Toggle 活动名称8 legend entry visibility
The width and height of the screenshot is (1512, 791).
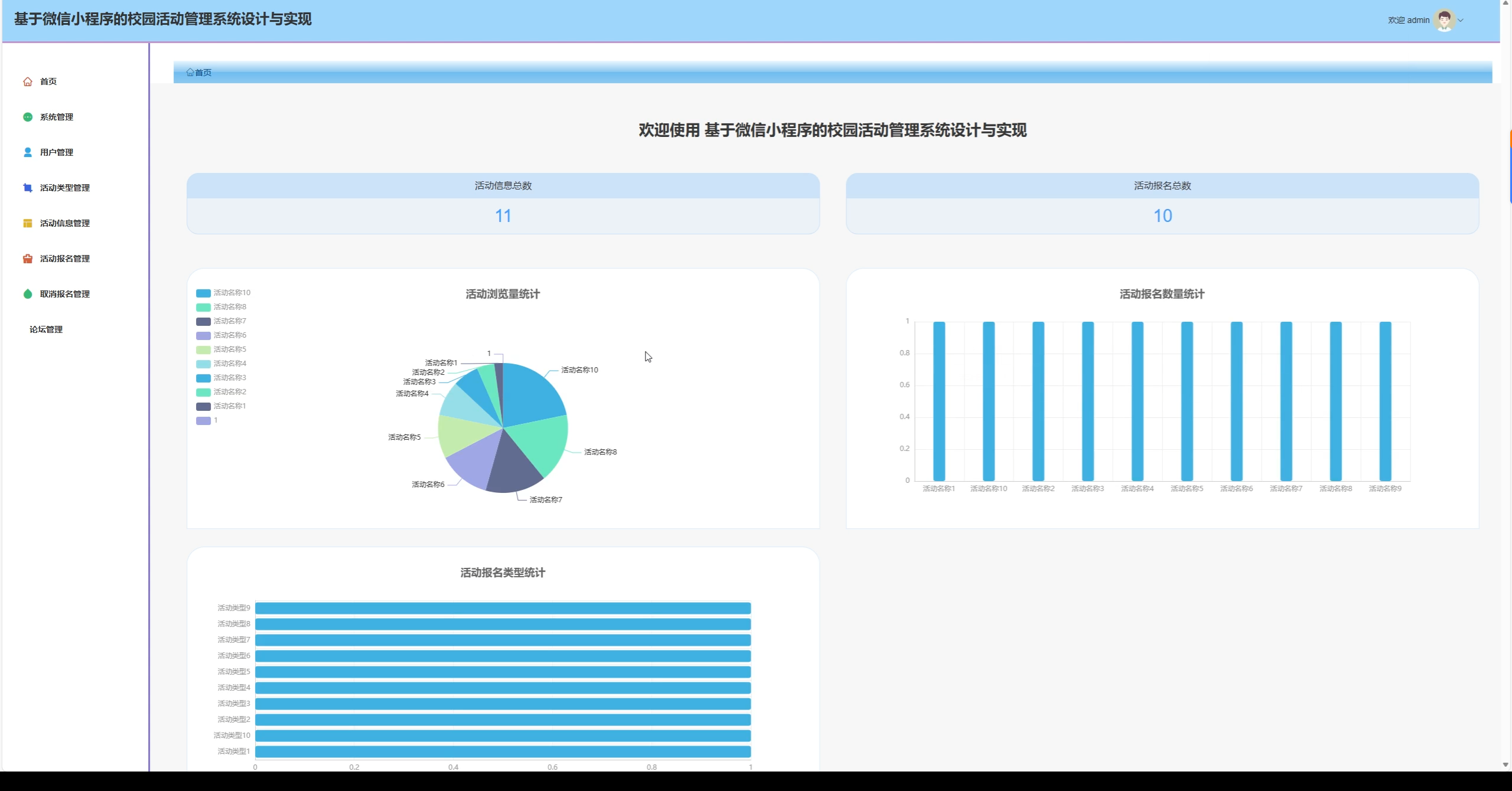click(229, 307)
